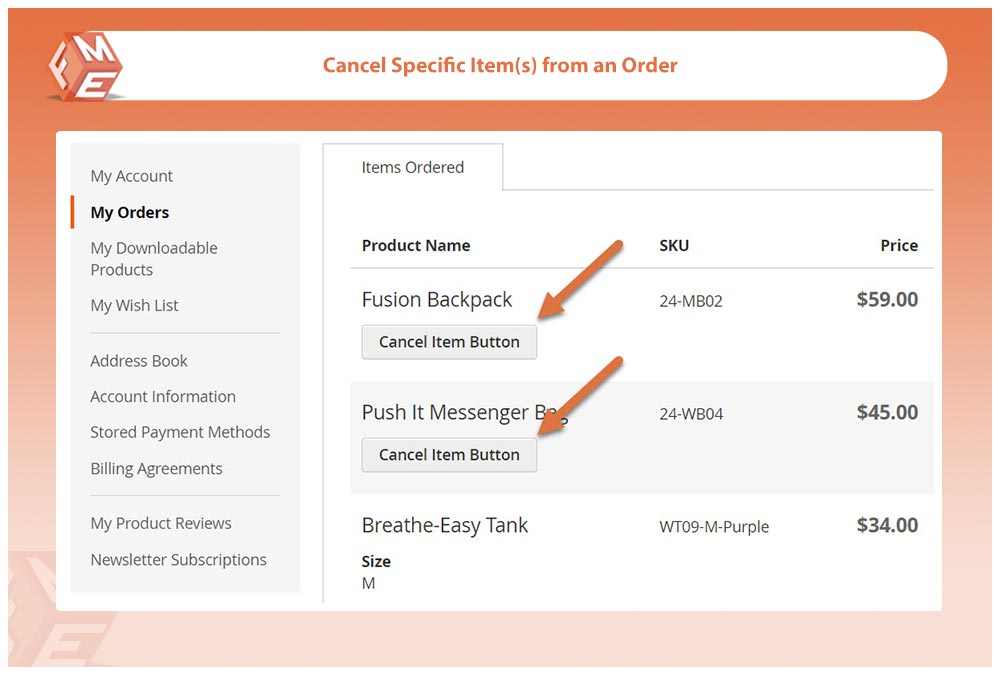Open My Wish List

[x=134, y=305]
